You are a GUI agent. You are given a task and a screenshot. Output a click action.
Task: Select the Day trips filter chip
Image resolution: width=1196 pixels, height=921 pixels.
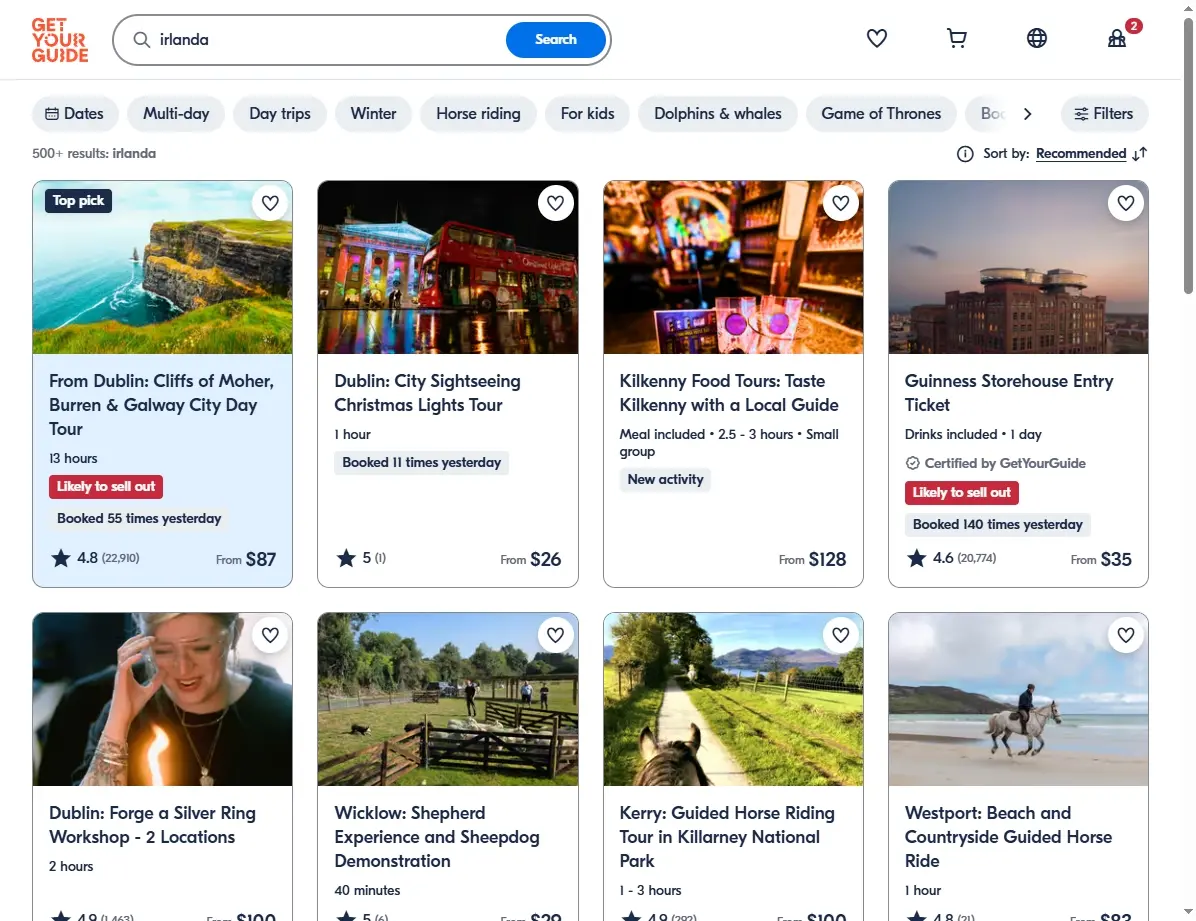[x=280, y=114]
